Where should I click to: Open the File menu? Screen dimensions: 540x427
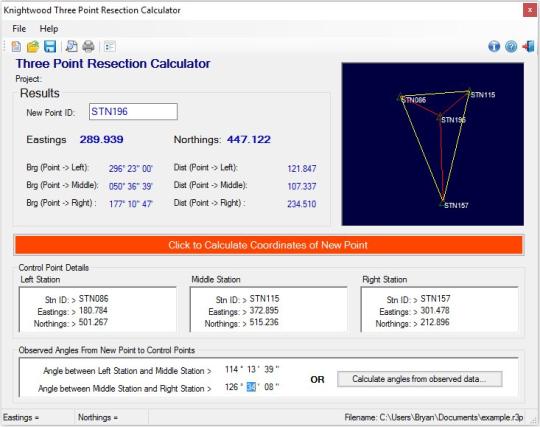(19, 29)
